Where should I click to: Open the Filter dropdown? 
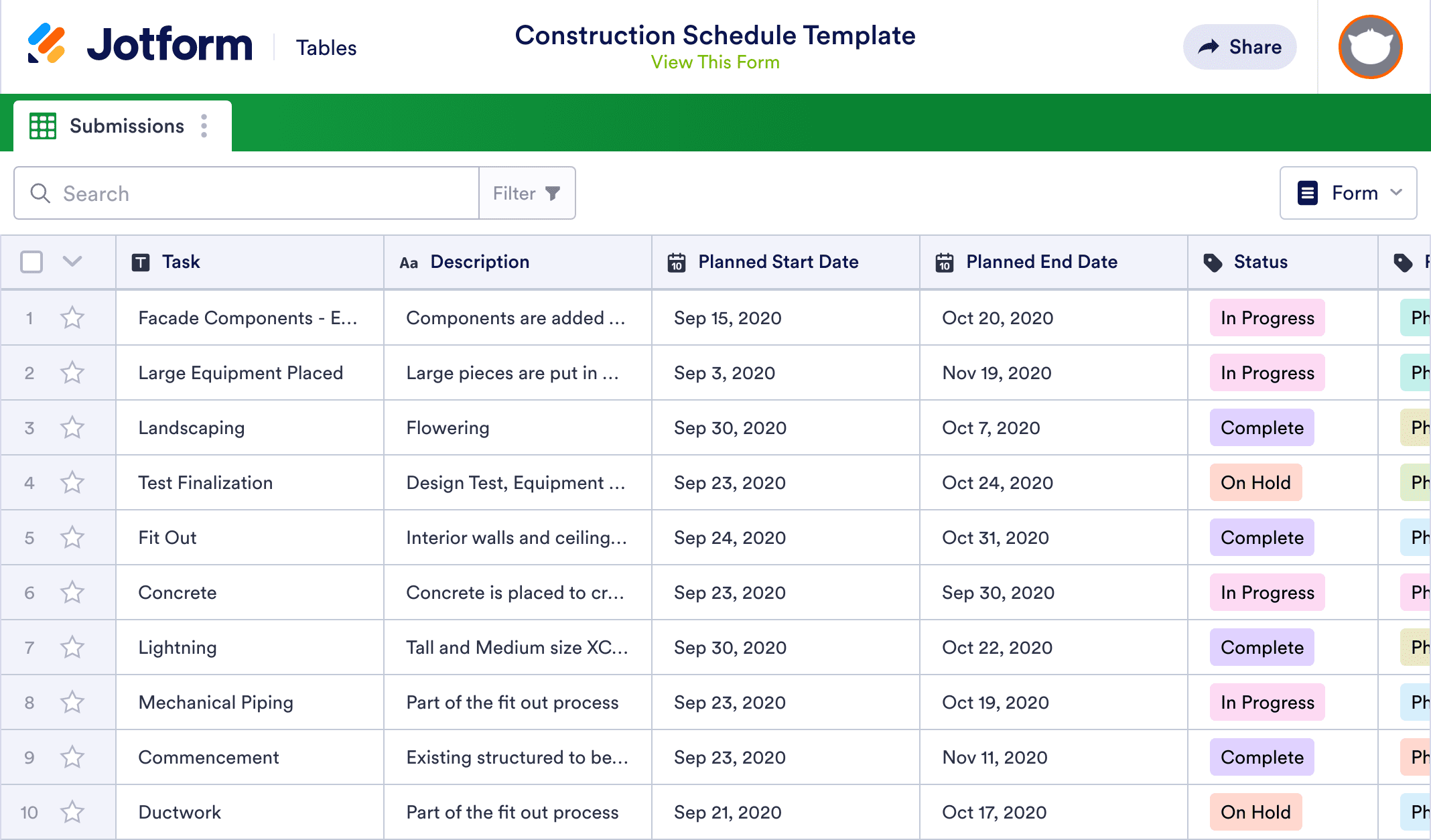click(527, 194)
